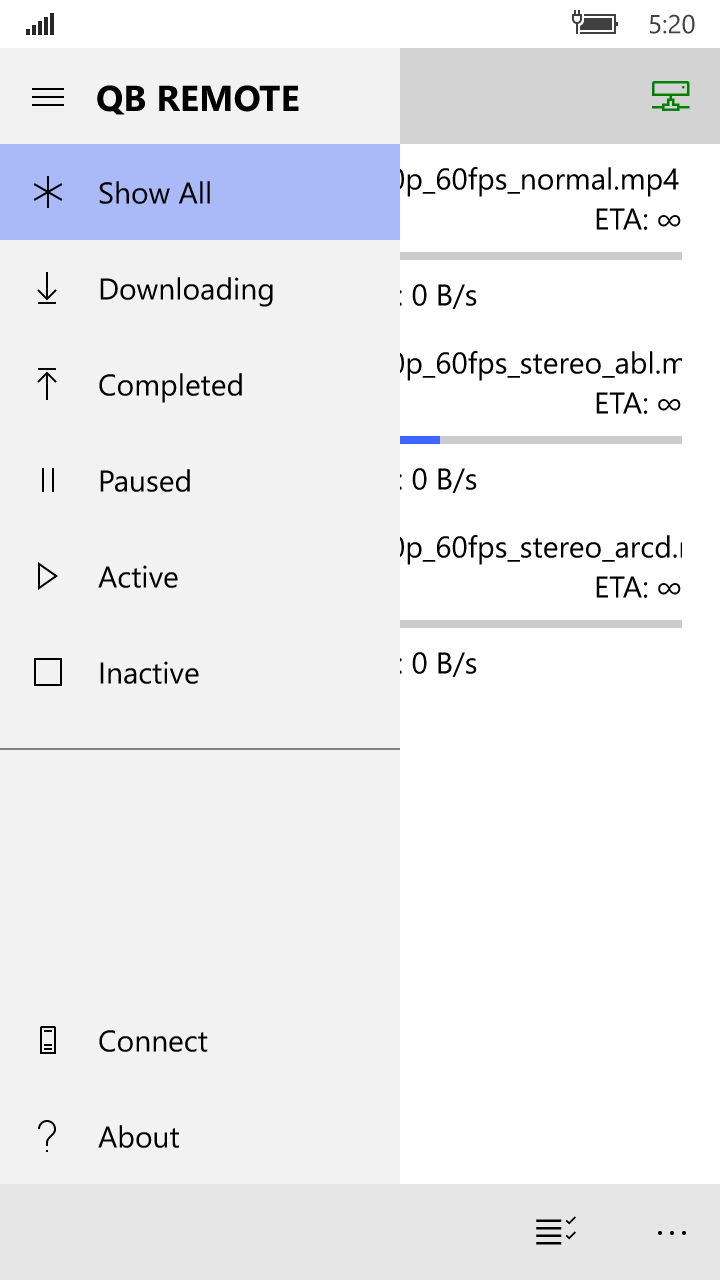The width and height of the screenshot is (720, 1280).
Task: Click the Paused filter icon
Action: point(47,480)
